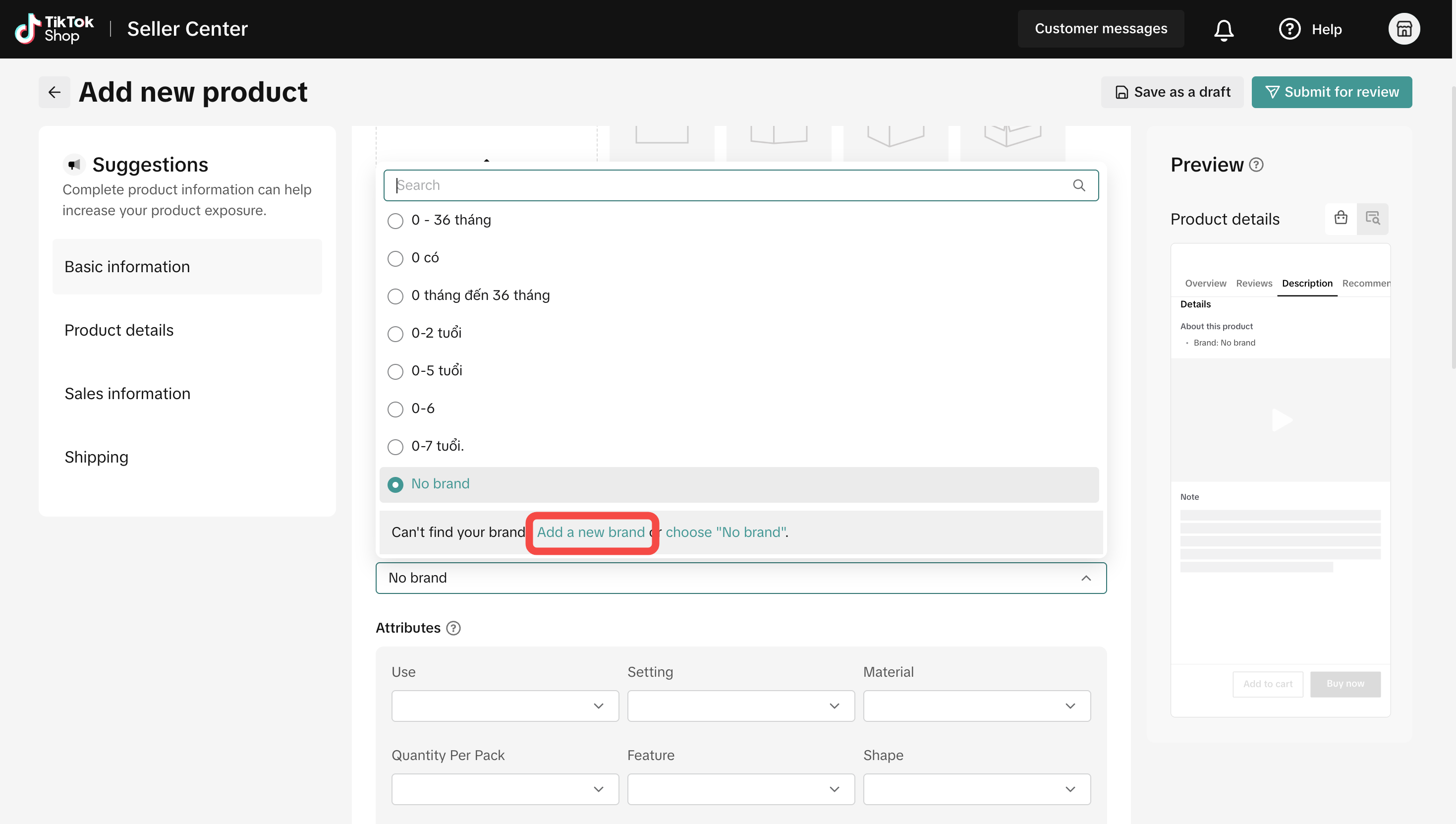1456x824 pixels.
Task: Click the "Add a new brand" link
Action: click(591, 532)
